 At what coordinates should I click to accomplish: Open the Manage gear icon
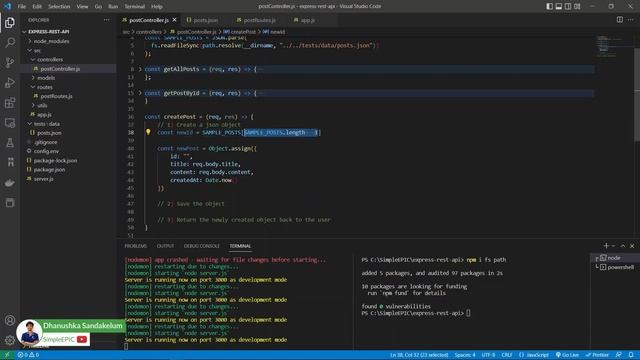pyautogui.click(x=10, y=340)
